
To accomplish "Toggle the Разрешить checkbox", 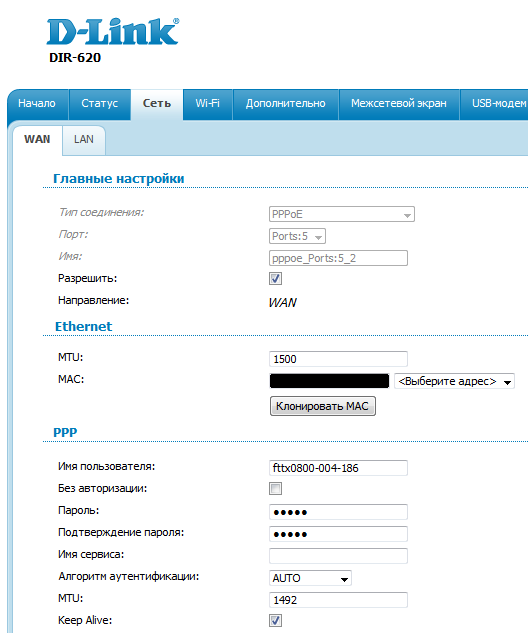I will (x=275, y=279).
